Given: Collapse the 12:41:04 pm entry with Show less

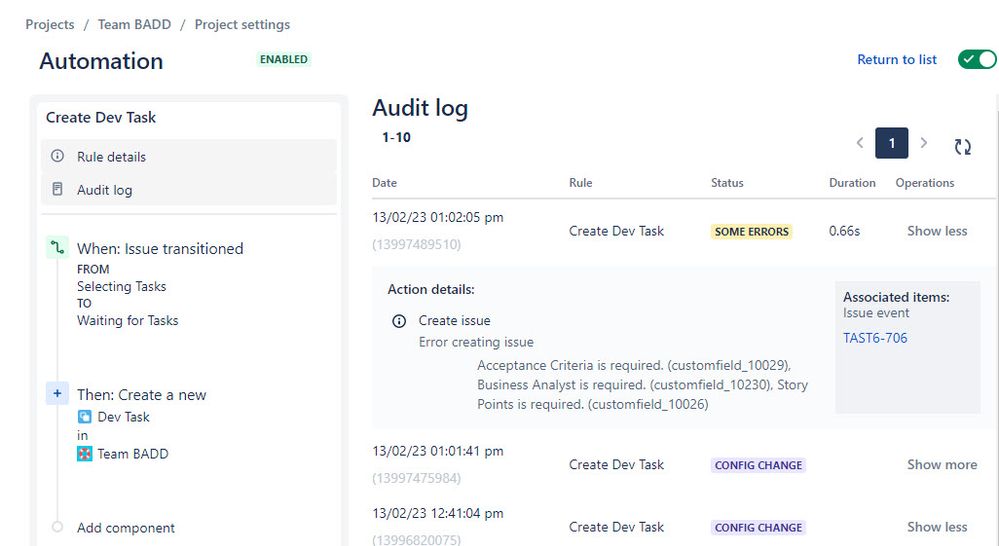Looking at the screenshot, I should point(937,527).
